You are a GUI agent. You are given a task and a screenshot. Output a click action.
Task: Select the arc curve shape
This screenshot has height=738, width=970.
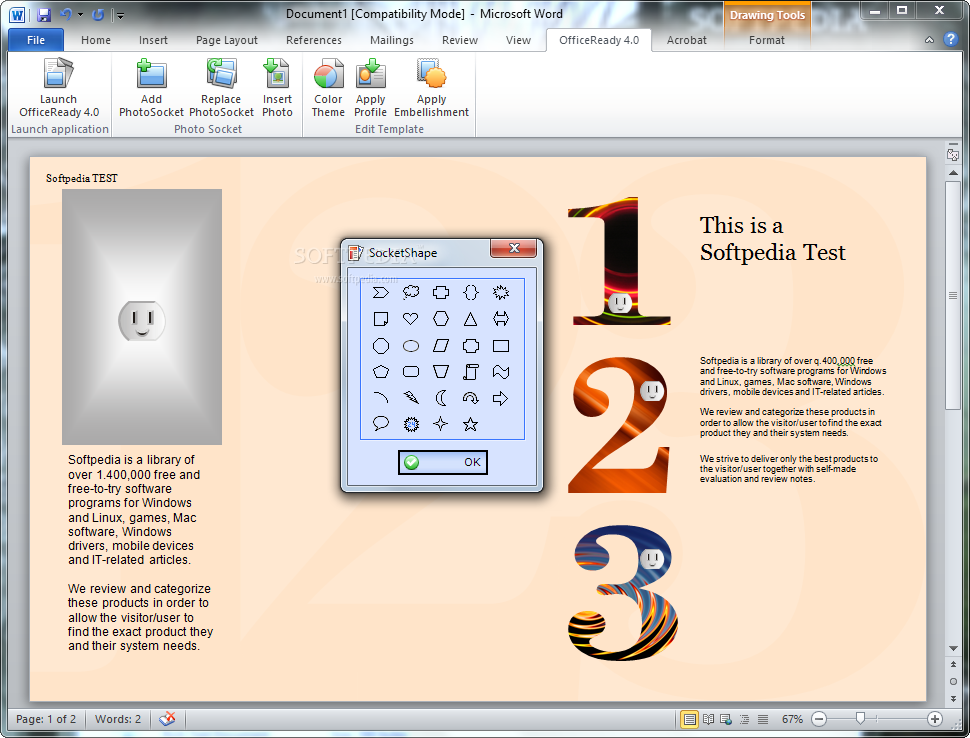coord(381,398)
